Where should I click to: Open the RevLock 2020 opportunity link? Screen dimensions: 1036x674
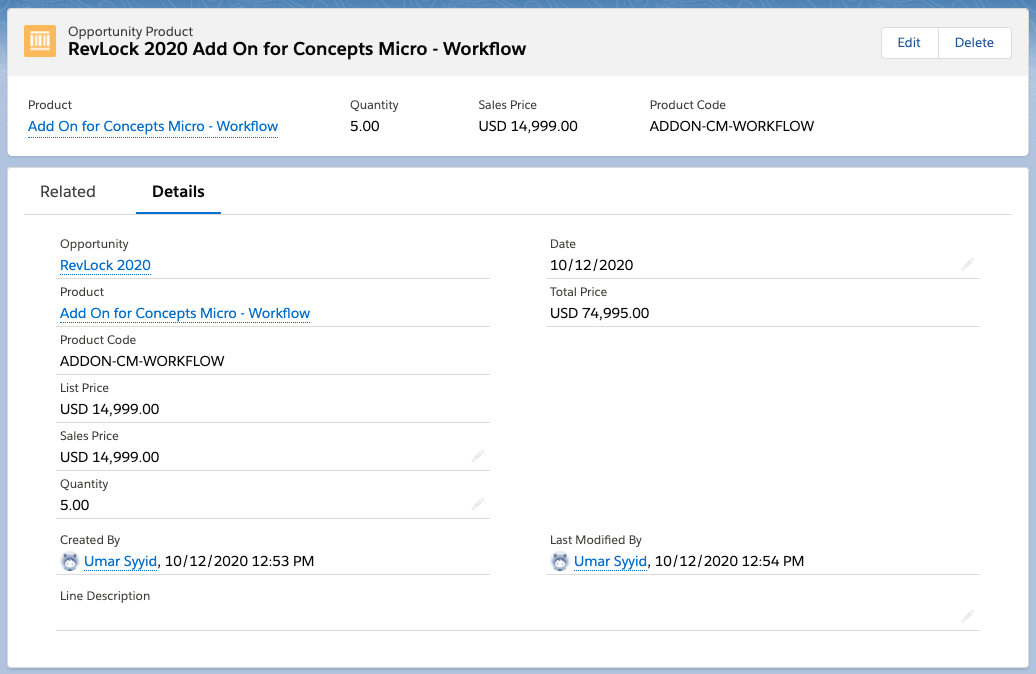[x=105, y=265]
